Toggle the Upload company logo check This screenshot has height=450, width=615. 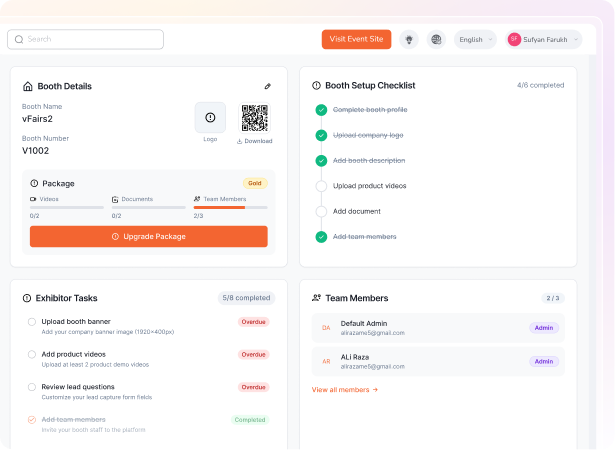coord(321,135)
